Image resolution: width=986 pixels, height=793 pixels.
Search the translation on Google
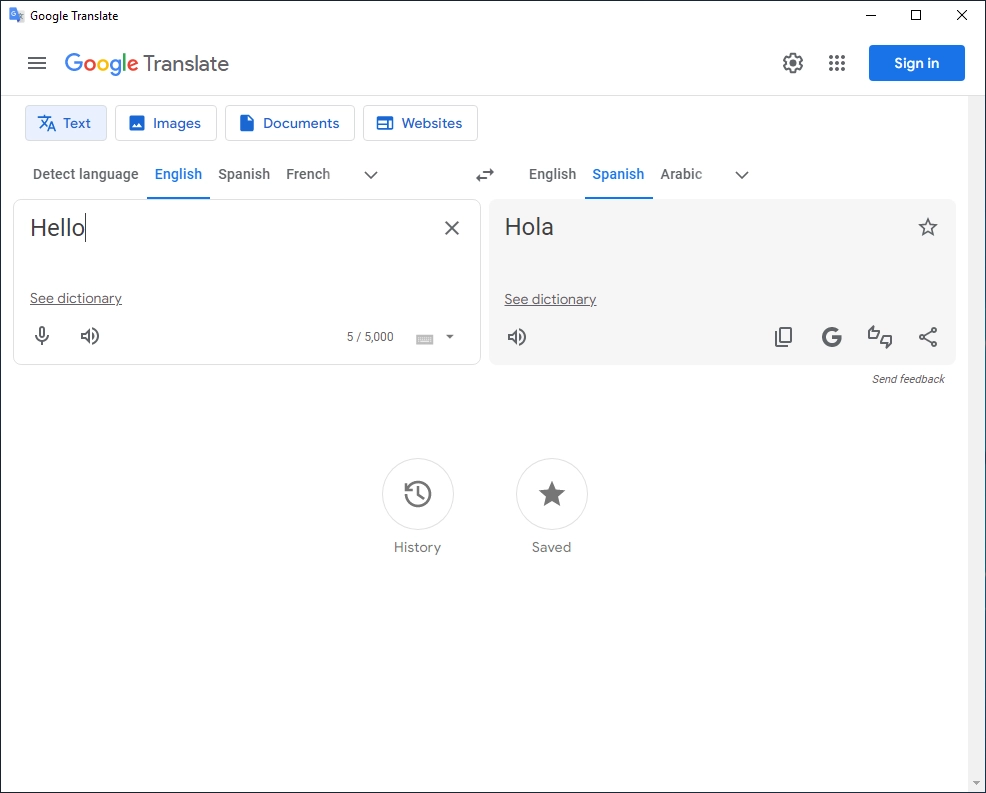831,337
